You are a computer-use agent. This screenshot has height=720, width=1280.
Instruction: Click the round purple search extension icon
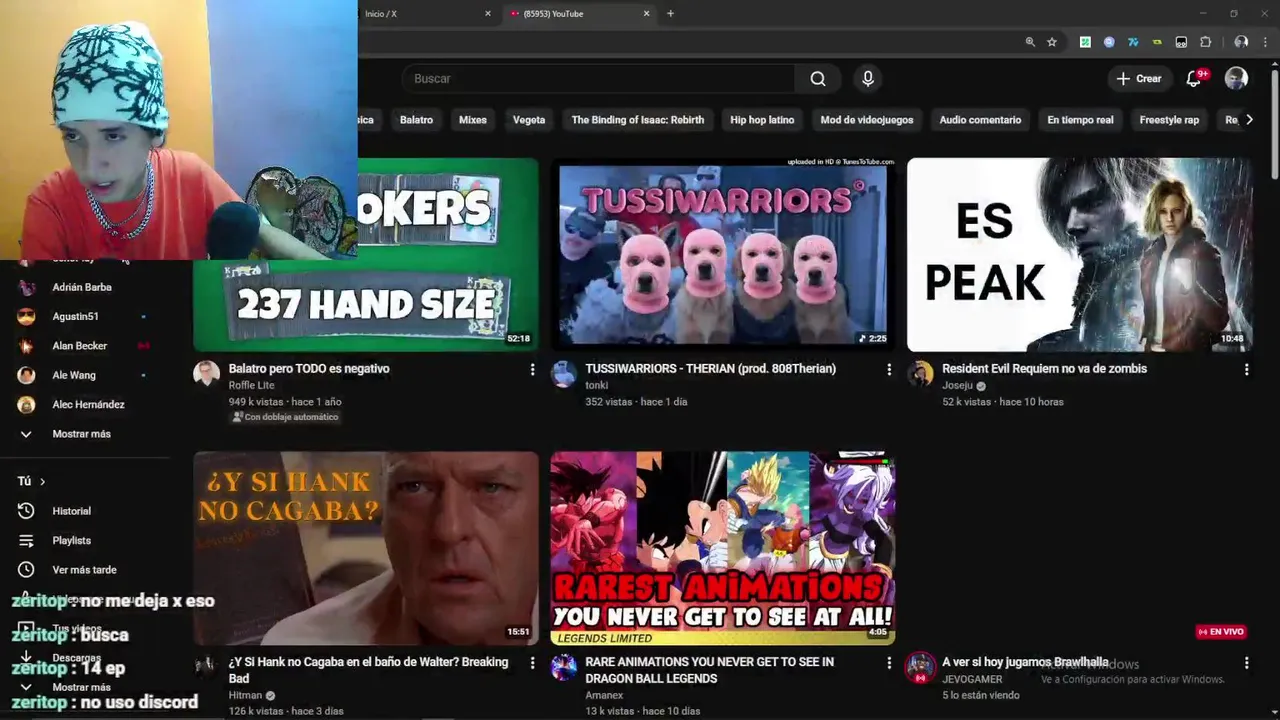pos(1109,42)
